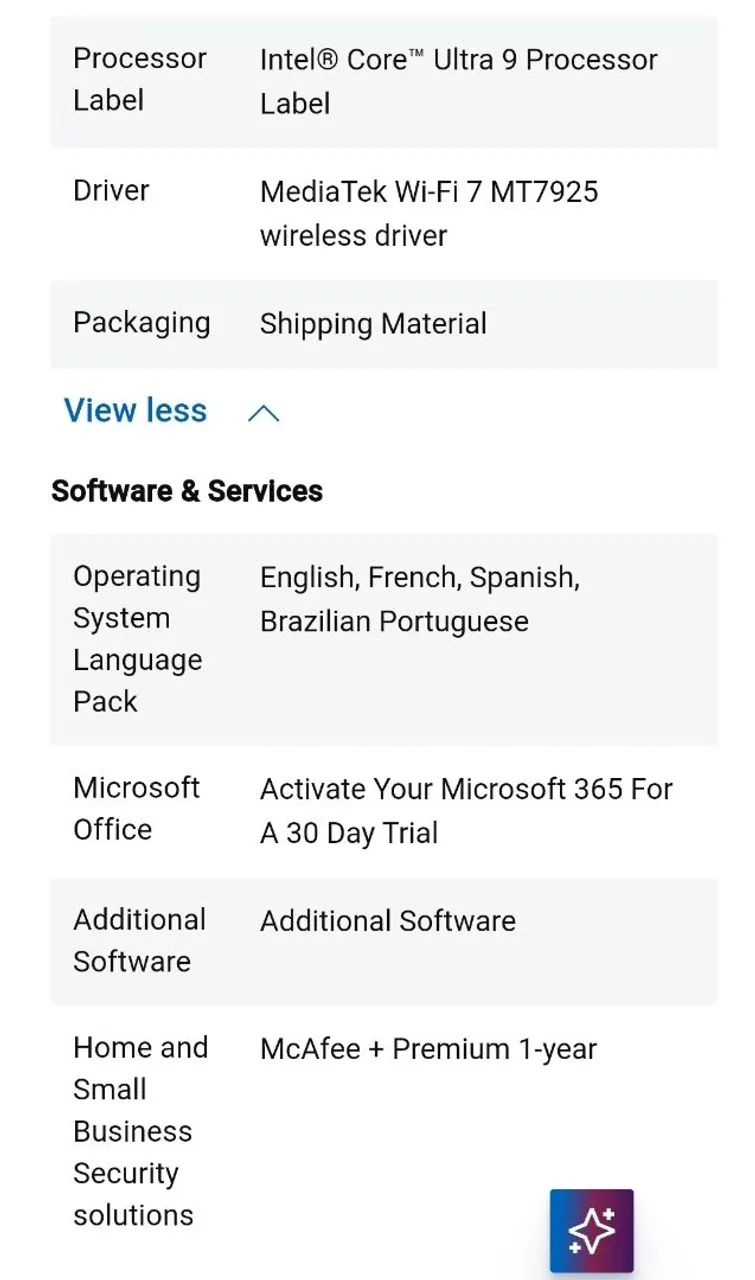Collapse specs using the View less chevron
Image resolution: width=755 pixels, height=1280 pixels.
(x=262, y=411)
